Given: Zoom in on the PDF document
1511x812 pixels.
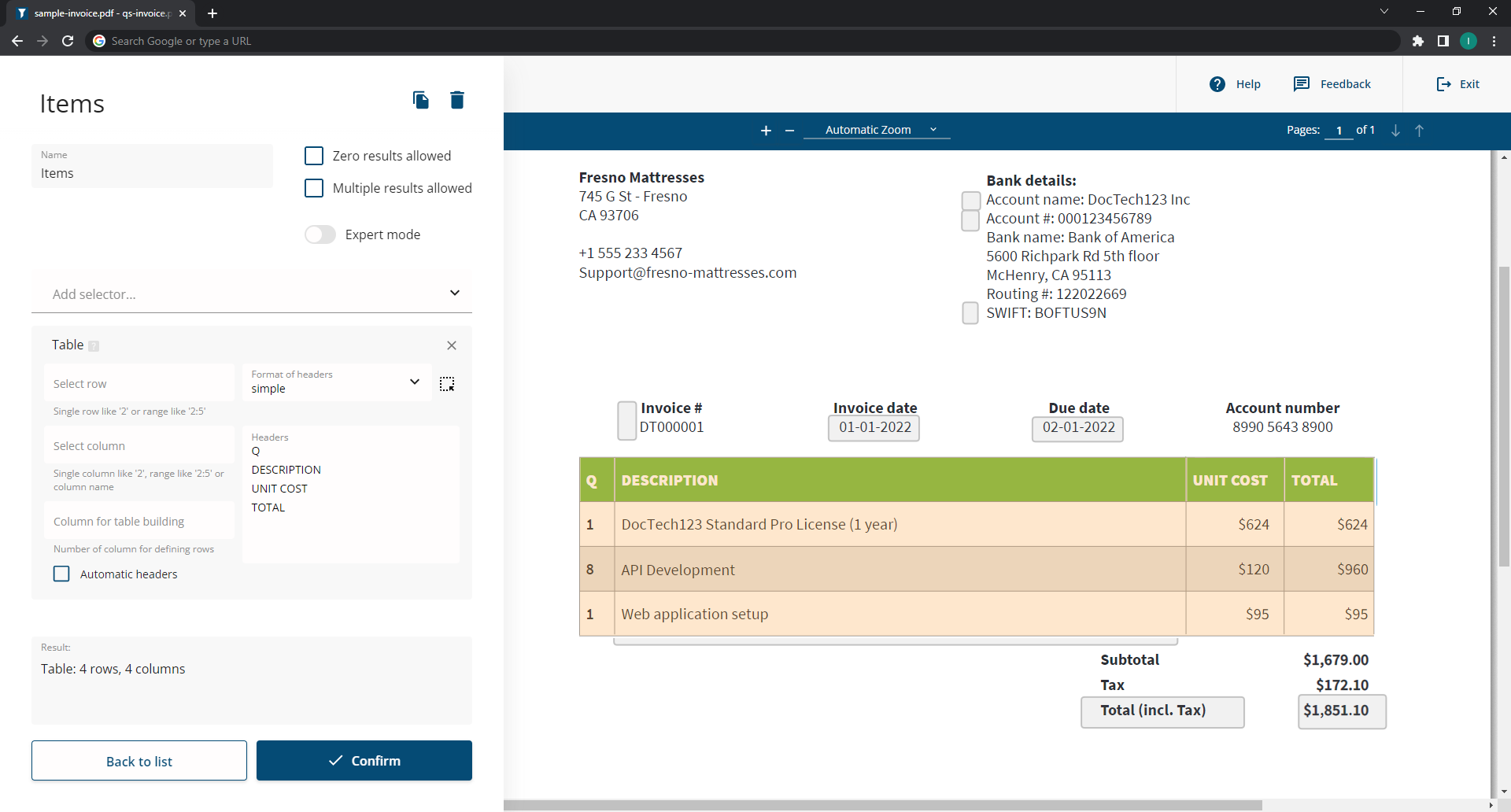Looking at the screenshot, I should click(x=766, y=131).
